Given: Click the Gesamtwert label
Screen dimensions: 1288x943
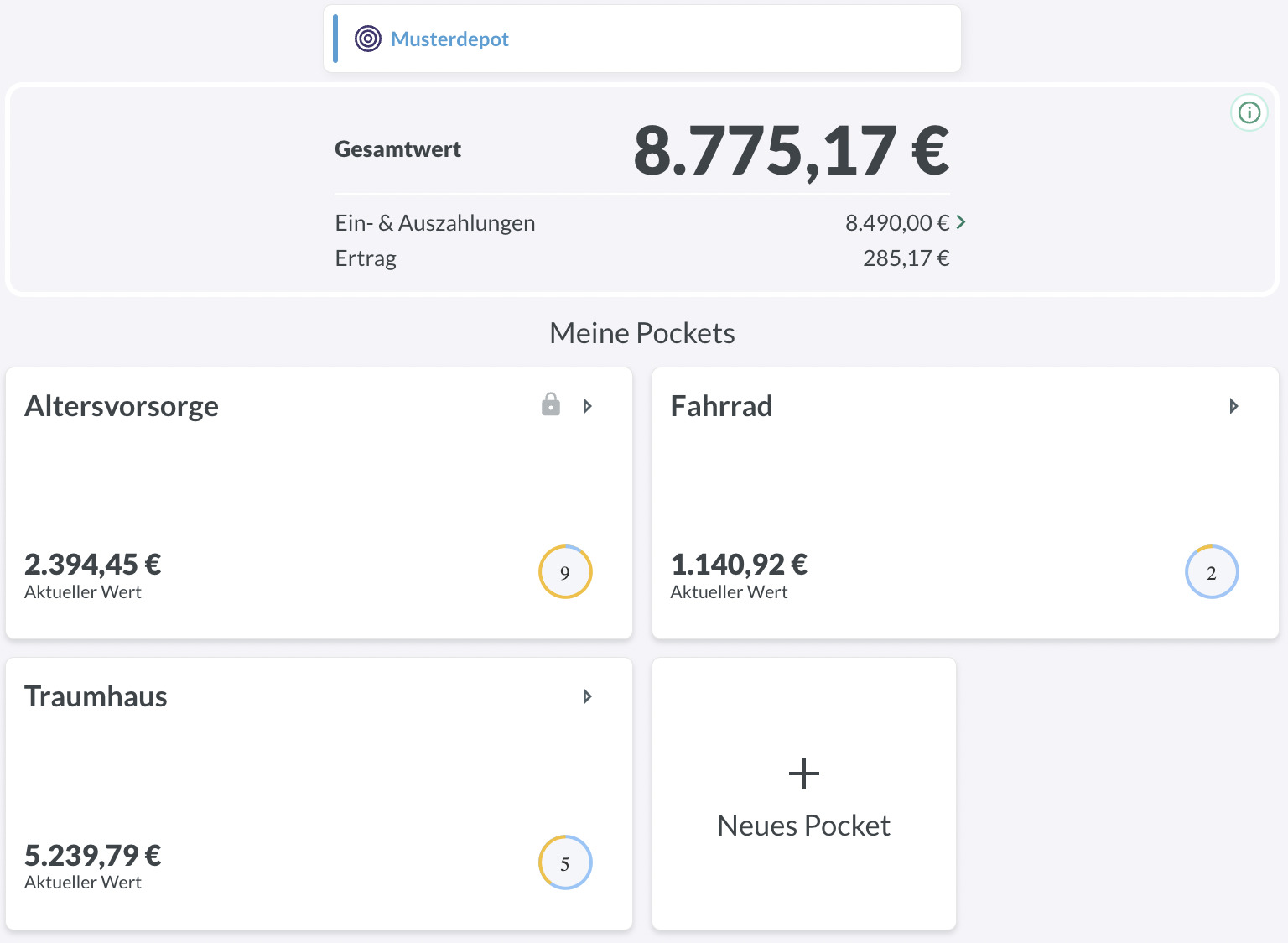Looking at the screenshot, I should coord(398,149).
